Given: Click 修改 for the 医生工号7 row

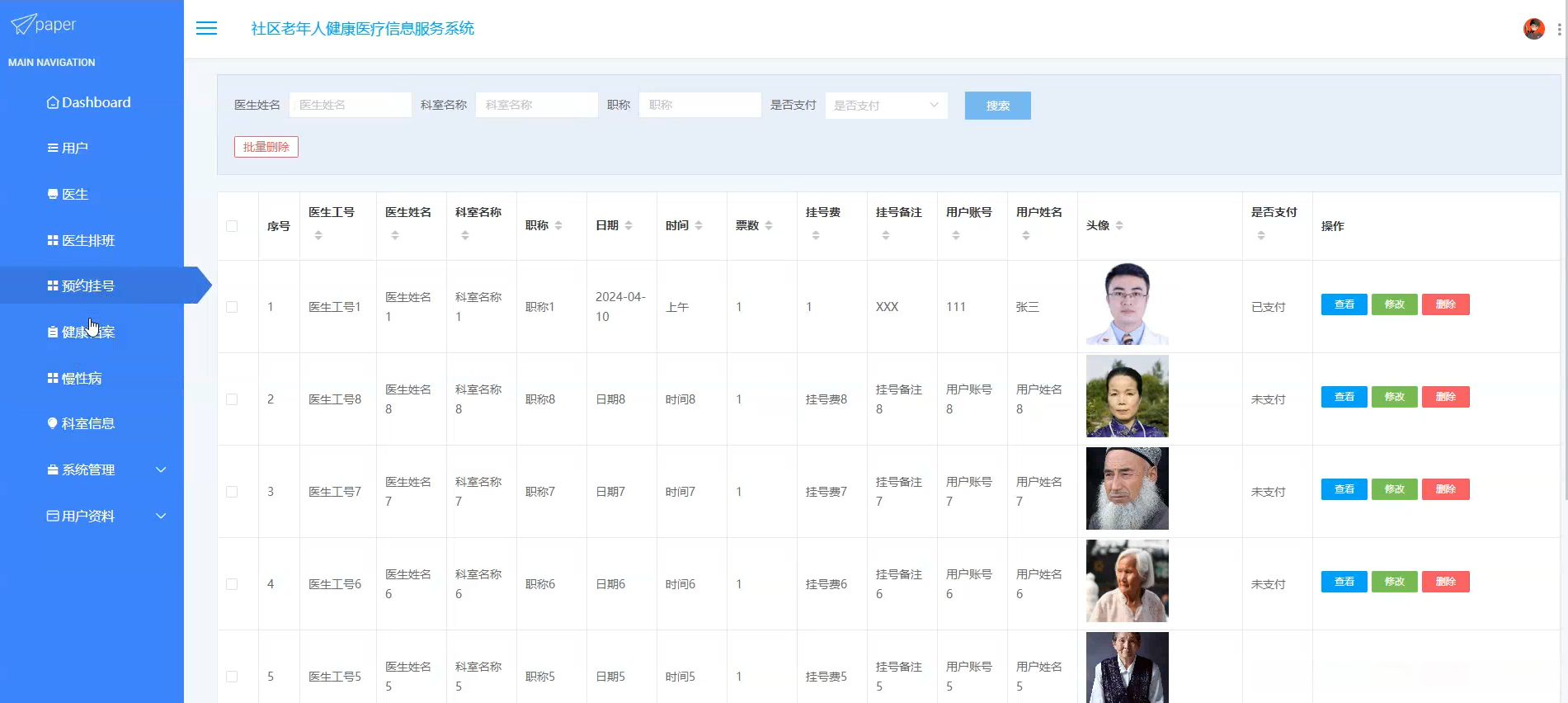Looking at the screenshot, I should [1395, 489].
